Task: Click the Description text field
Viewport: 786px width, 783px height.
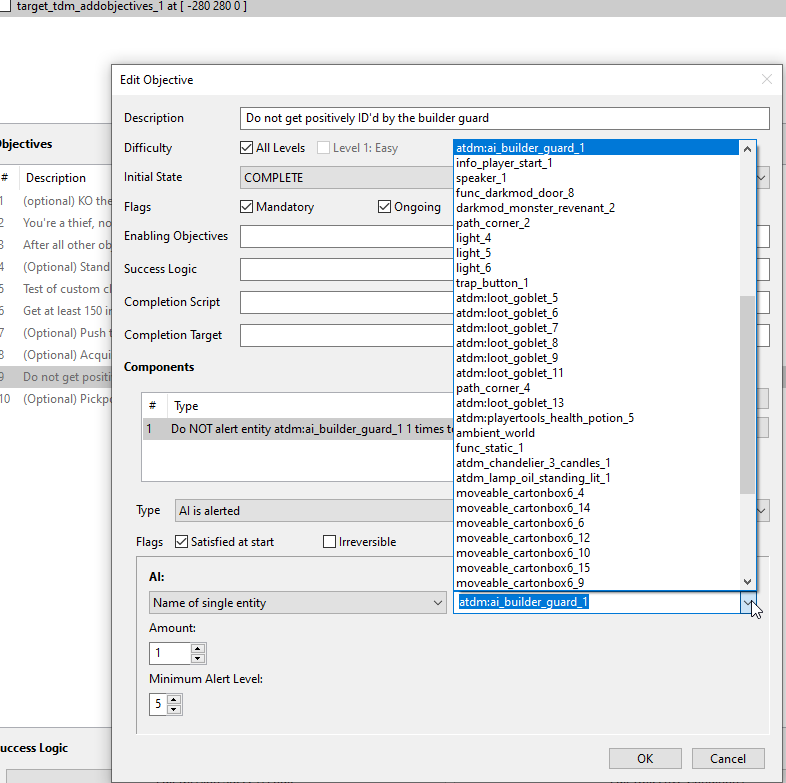Action: pyautogui.click(x=504, y=118)
